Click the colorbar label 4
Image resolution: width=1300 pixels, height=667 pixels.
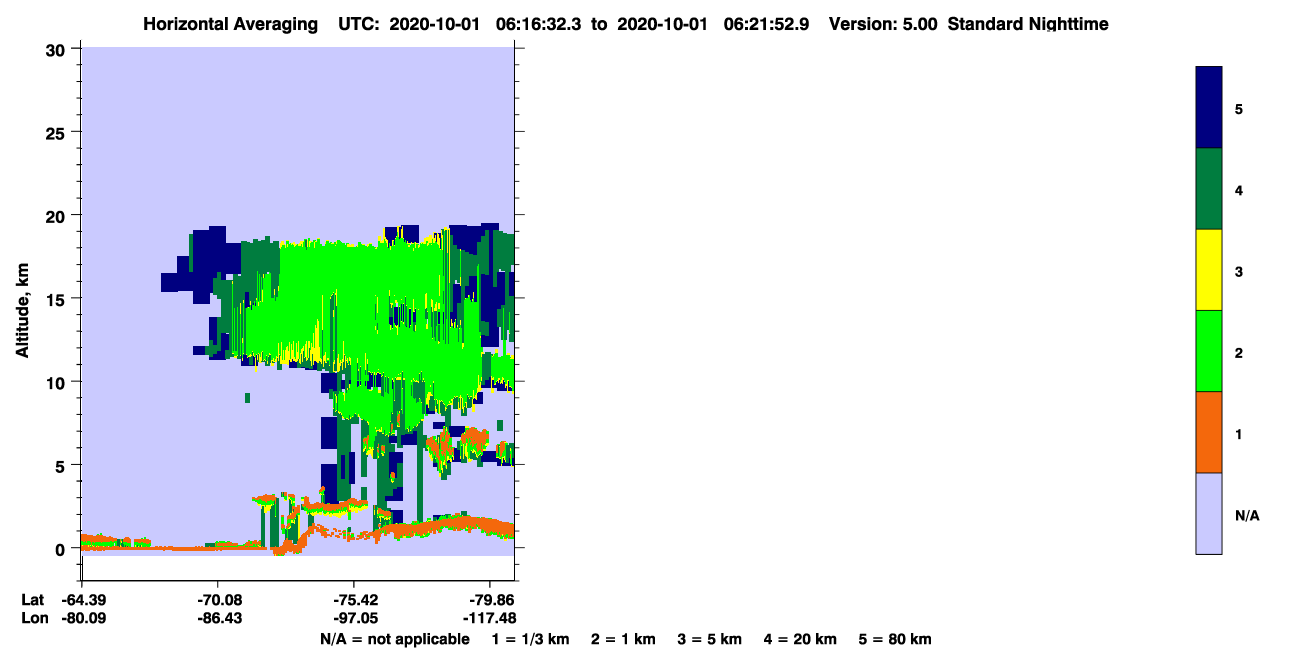(x=1239, y=190)
